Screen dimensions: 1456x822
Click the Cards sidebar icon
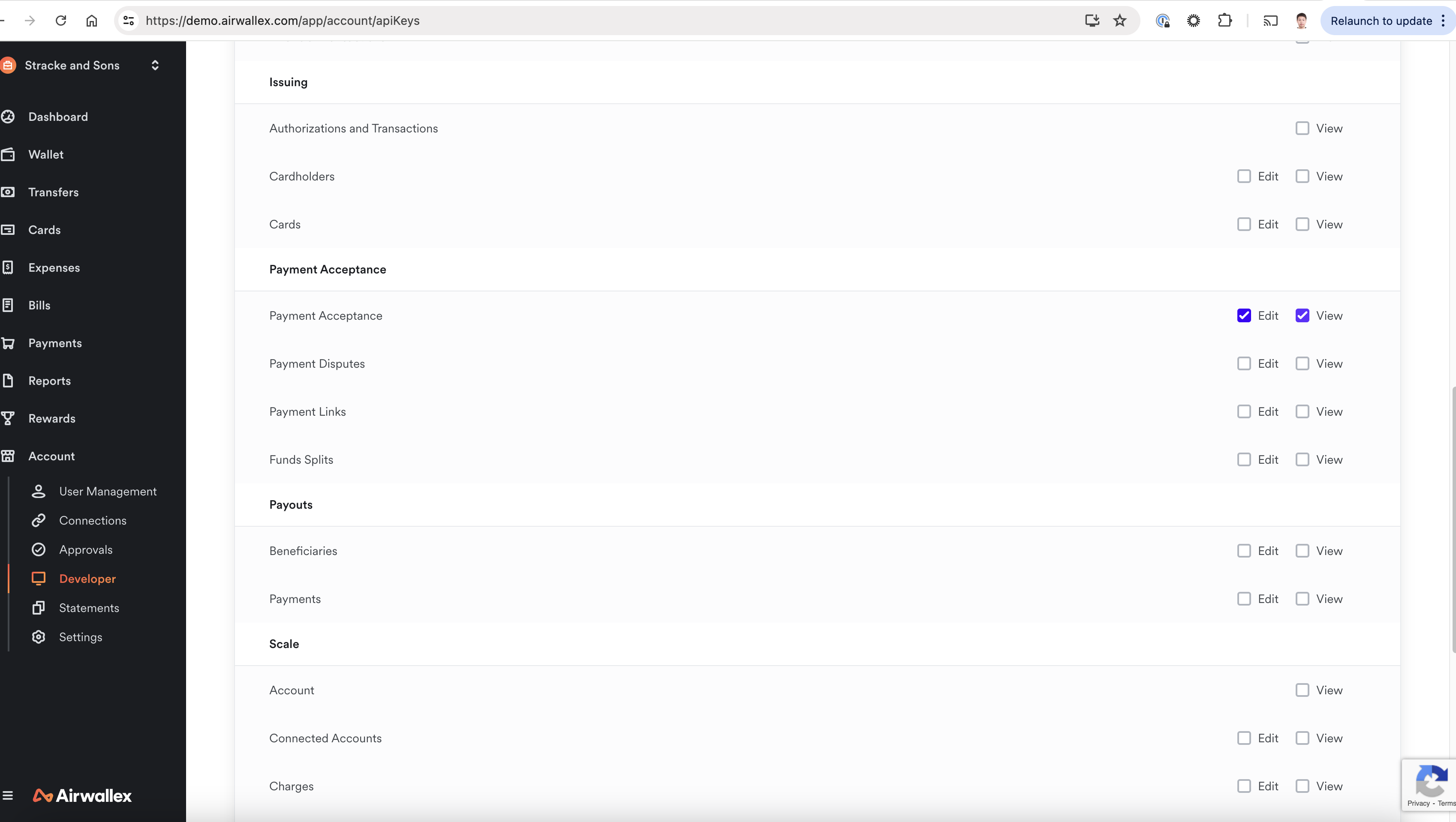pos(9,229)
